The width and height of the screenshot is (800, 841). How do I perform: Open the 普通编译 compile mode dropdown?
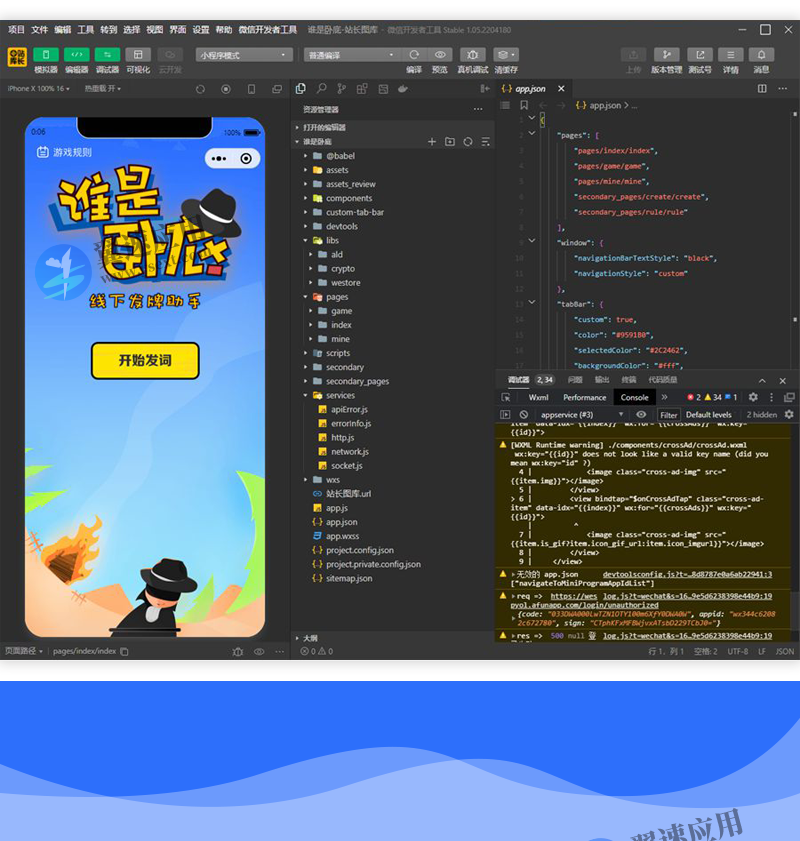(351, 55)
